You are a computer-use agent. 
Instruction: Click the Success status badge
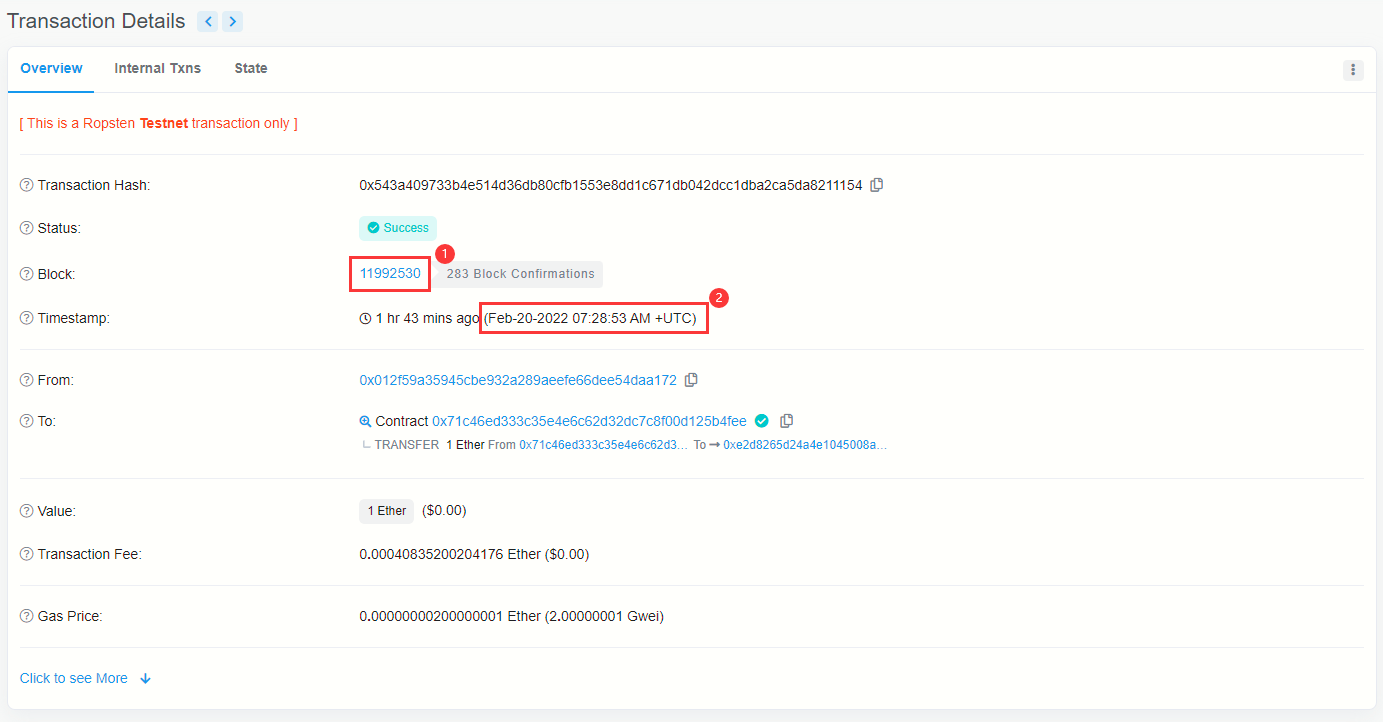(x=397, y=228)
